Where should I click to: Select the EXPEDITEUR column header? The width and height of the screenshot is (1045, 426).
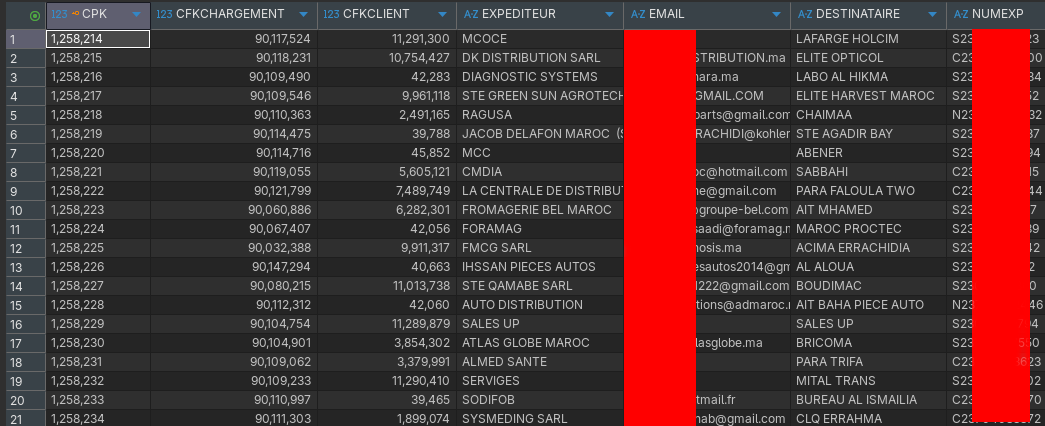point(540,15)
